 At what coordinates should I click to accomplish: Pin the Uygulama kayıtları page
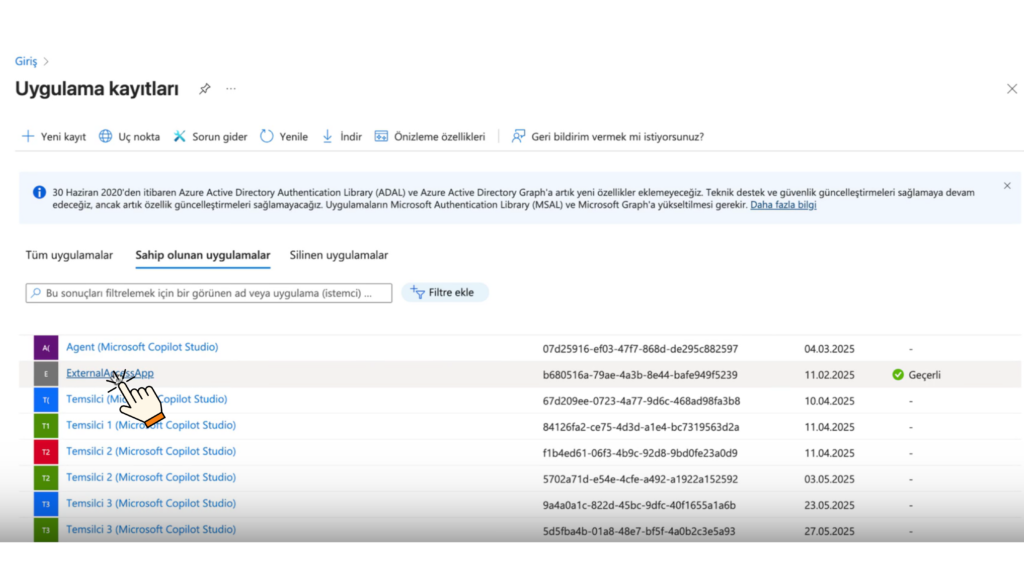point(204,88)
